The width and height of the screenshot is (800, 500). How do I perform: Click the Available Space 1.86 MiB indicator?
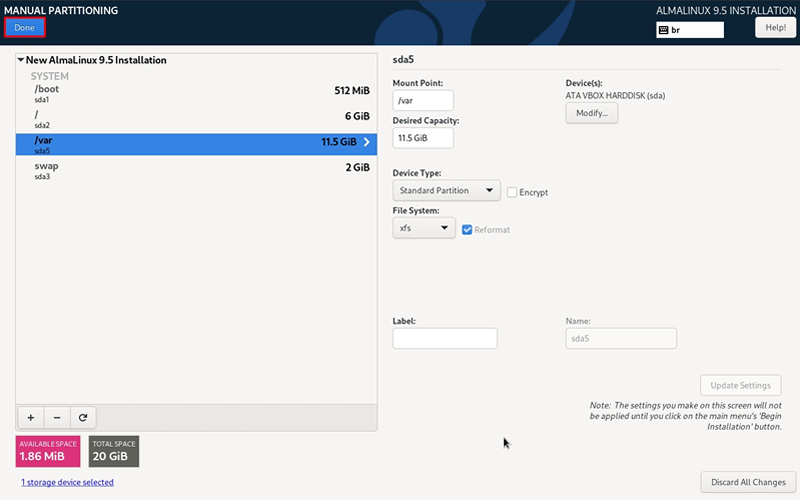tap(48, 451)
